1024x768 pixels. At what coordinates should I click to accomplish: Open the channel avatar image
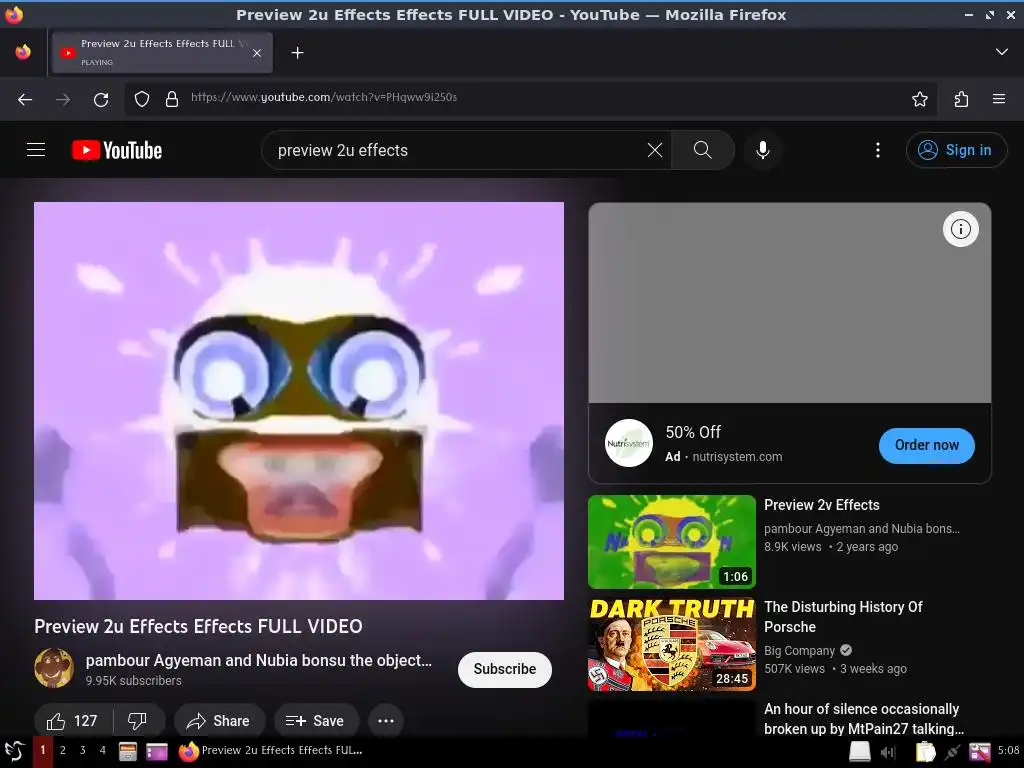(x=54, y=668)
